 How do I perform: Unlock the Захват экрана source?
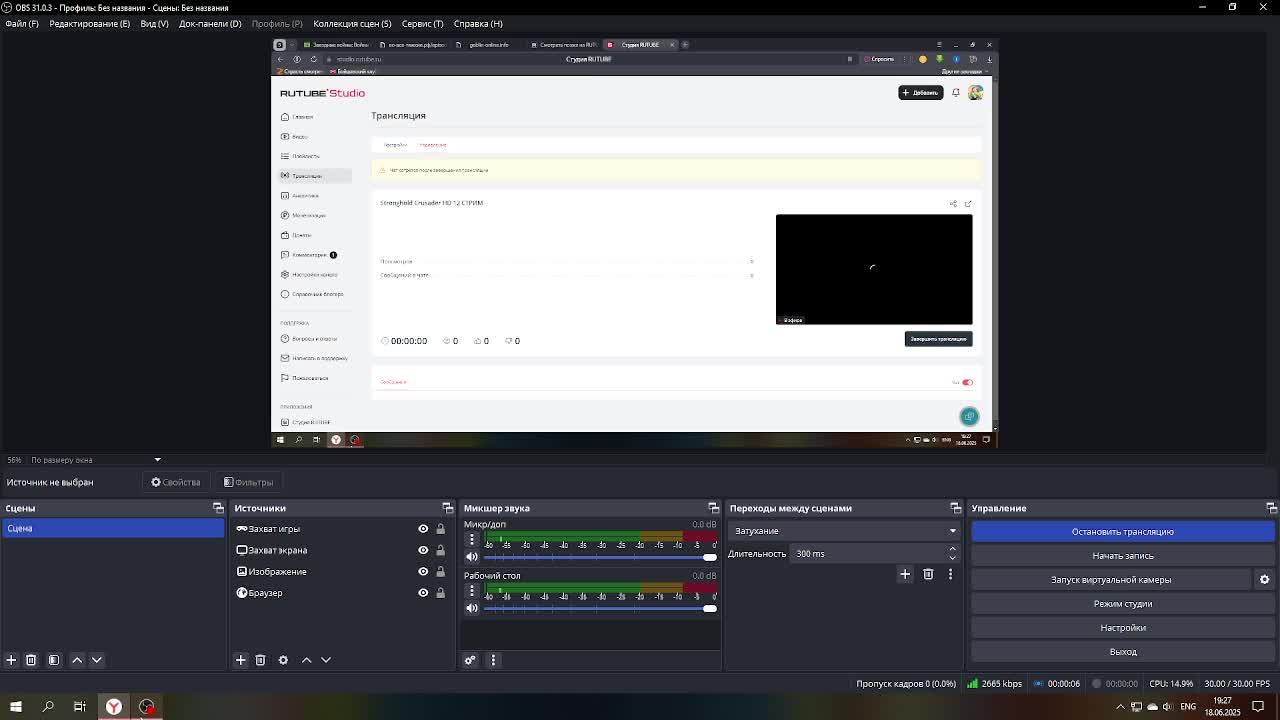440,550
